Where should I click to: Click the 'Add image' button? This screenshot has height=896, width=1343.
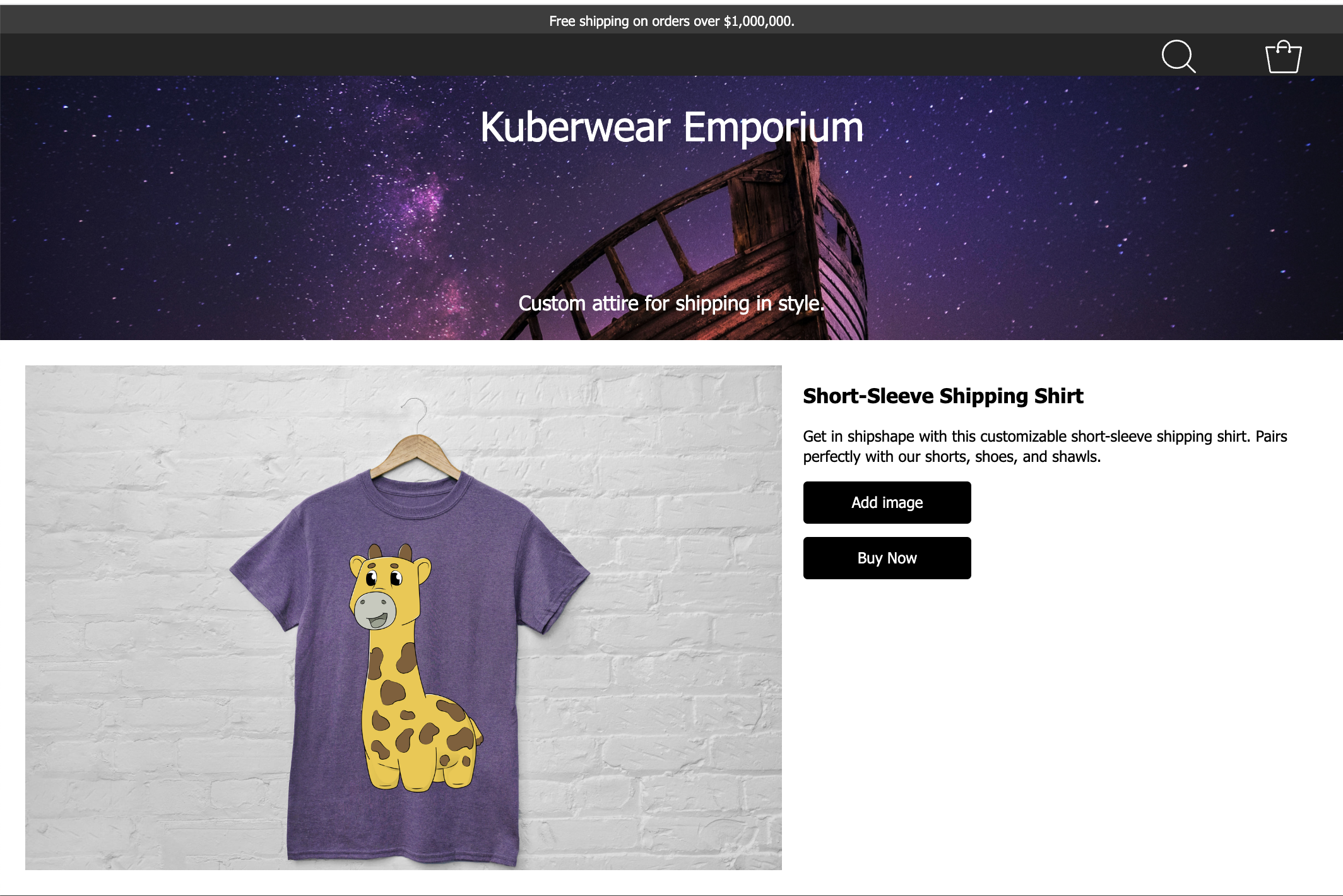tap(886, 502)
